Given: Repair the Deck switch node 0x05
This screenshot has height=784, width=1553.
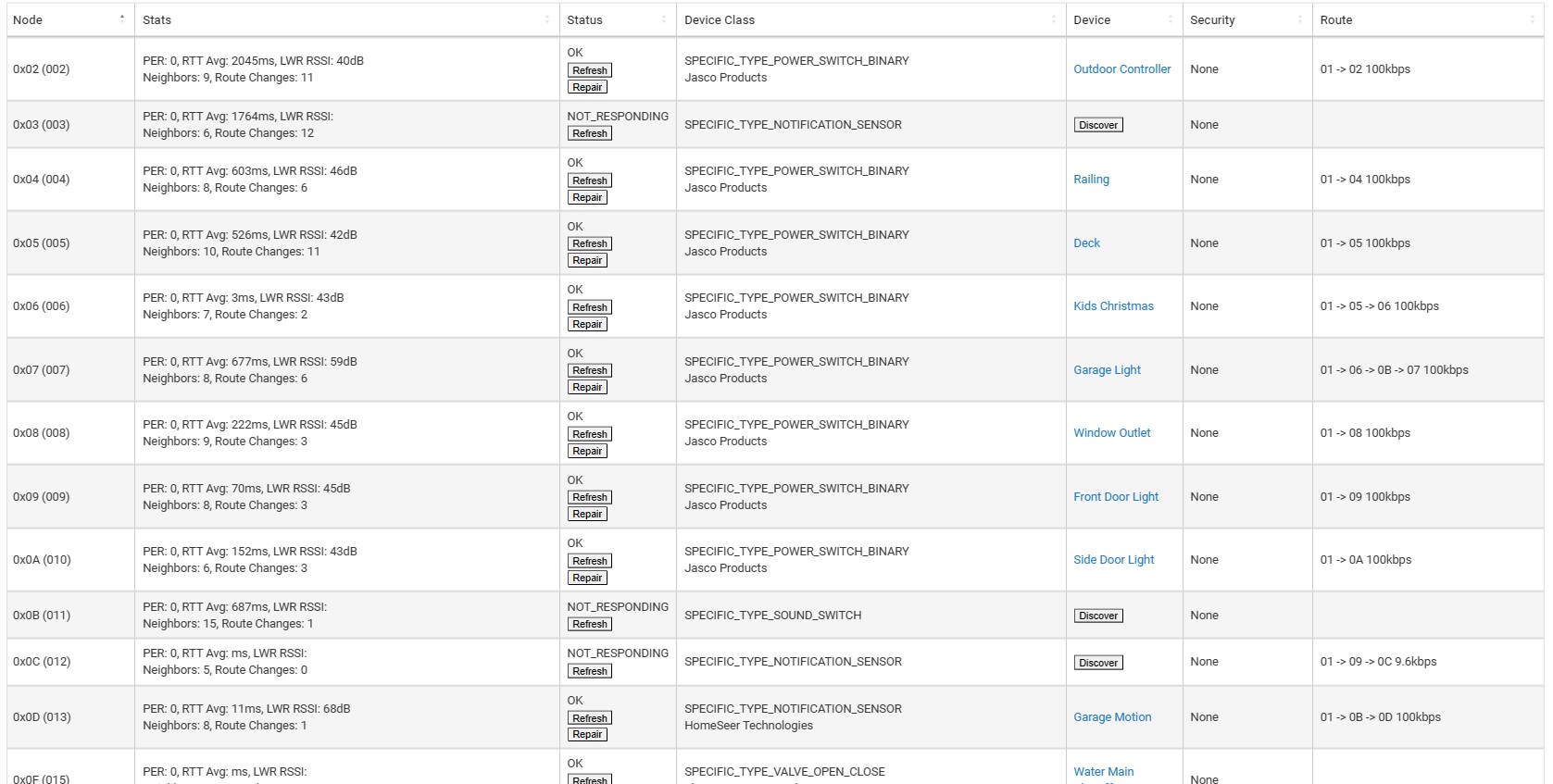Looking at the screenshot, I should (x=587, y=260).
